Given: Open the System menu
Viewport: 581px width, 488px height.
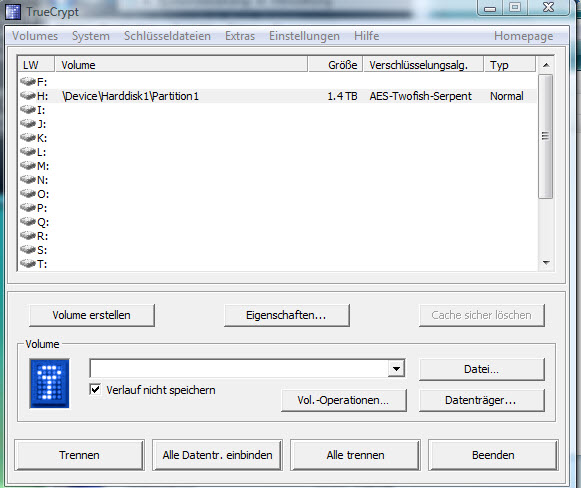Looking at the screenshot, I should click(x=91, y=36).
